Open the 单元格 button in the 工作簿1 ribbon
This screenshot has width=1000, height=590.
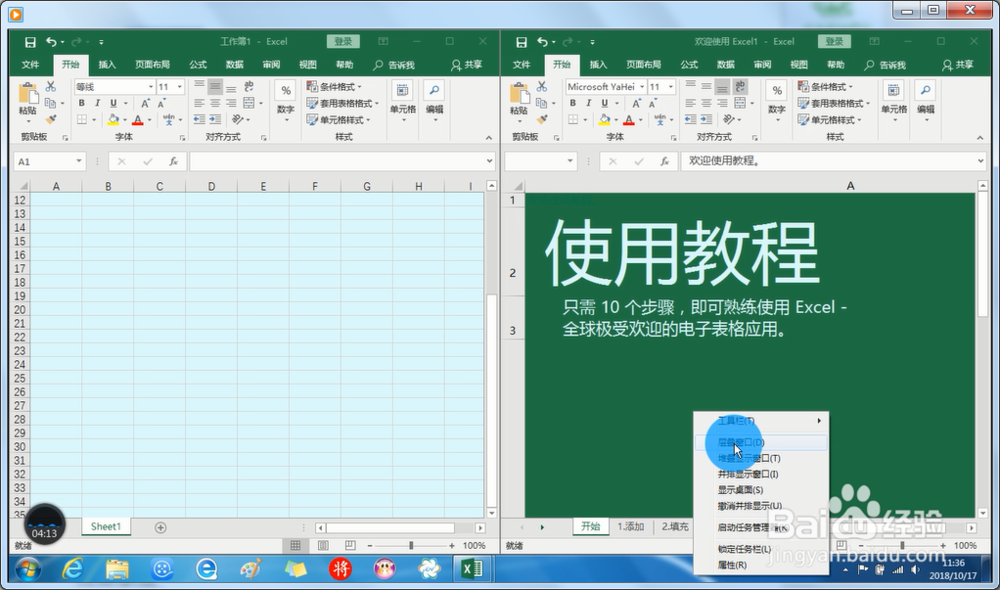click(x=402, y=101)
